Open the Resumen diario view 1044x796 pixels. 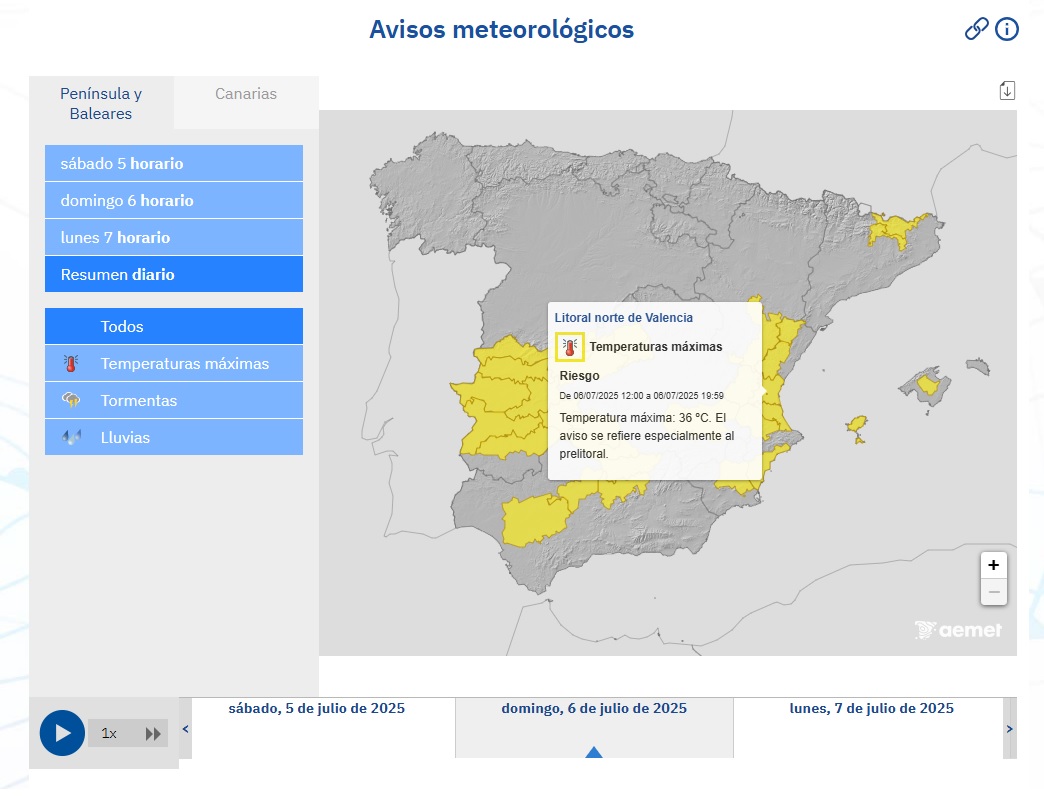coord(174,274)
